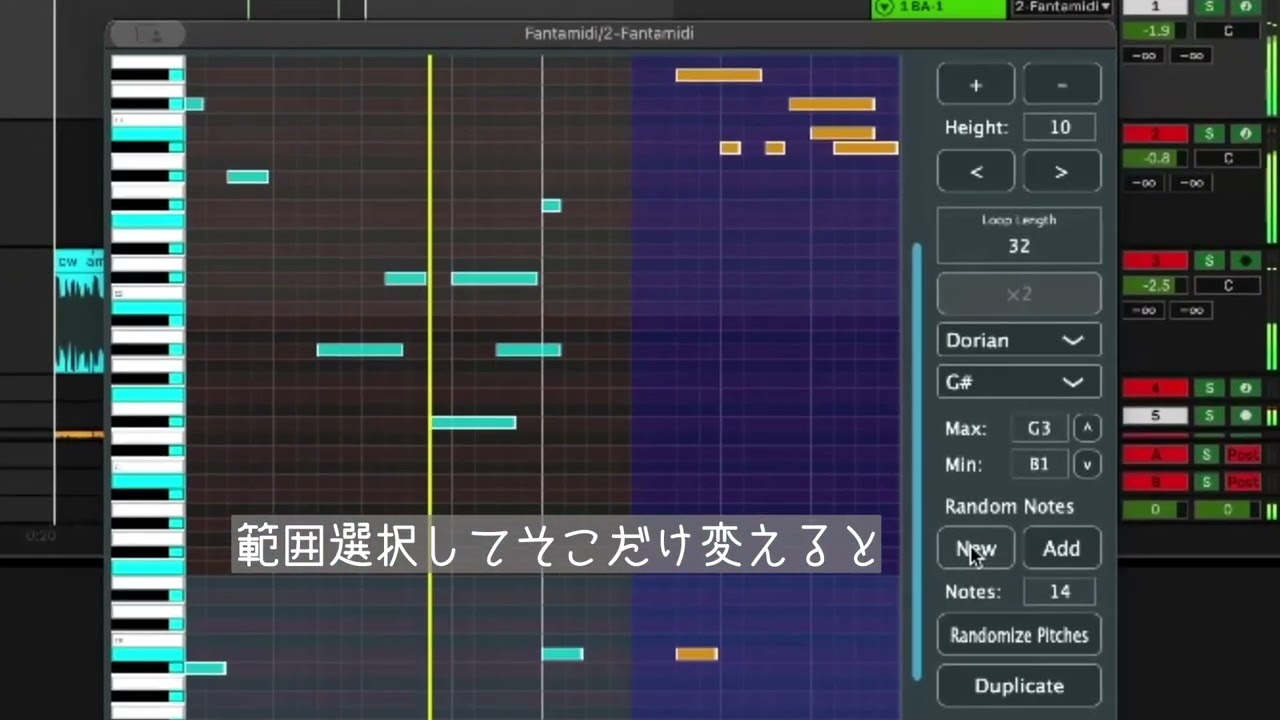Toggle return track A activator
Viewport: 1280px width, 720px height.
1156,455
